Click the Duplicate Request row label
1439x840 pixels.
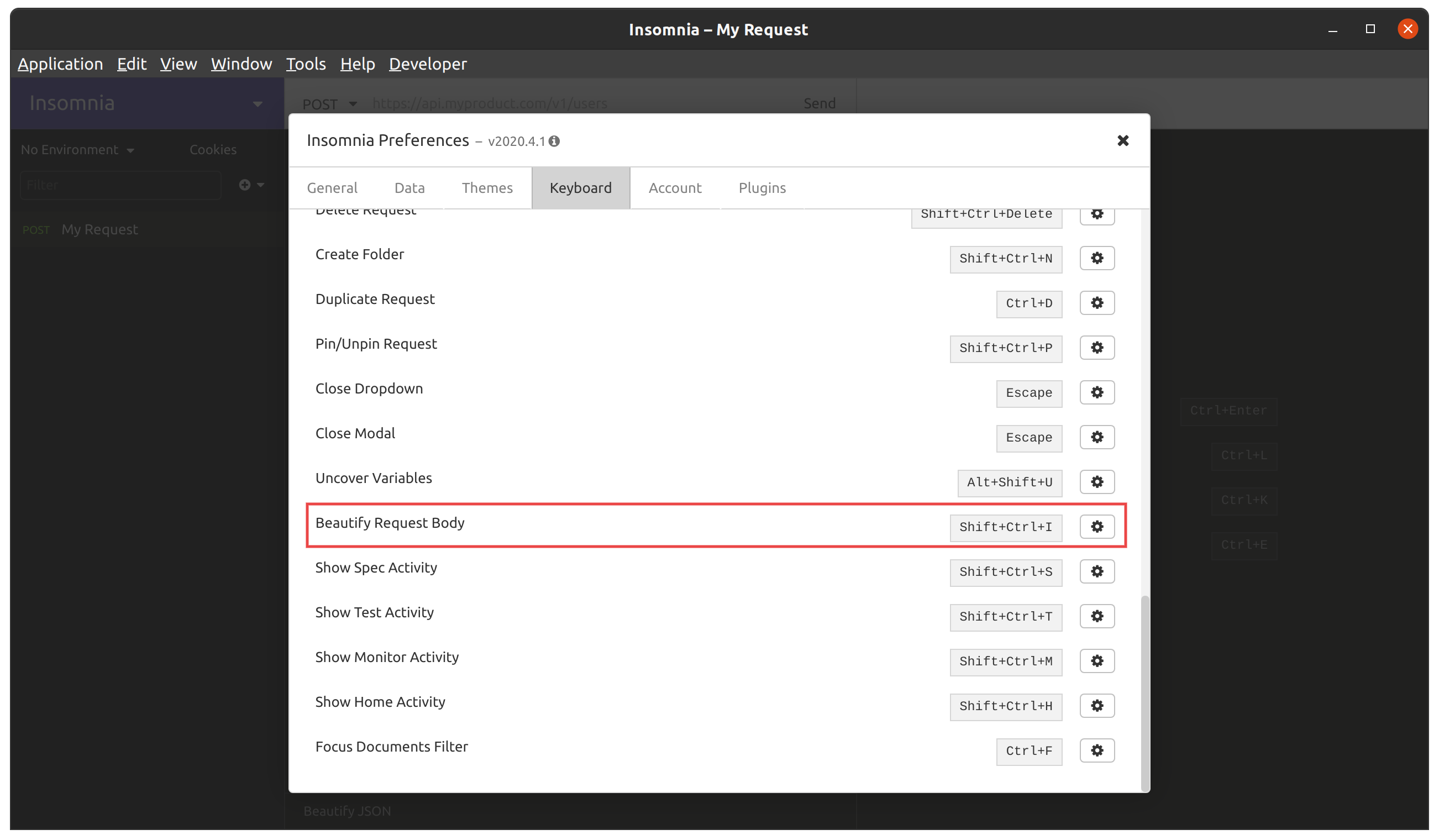[375, 299]
